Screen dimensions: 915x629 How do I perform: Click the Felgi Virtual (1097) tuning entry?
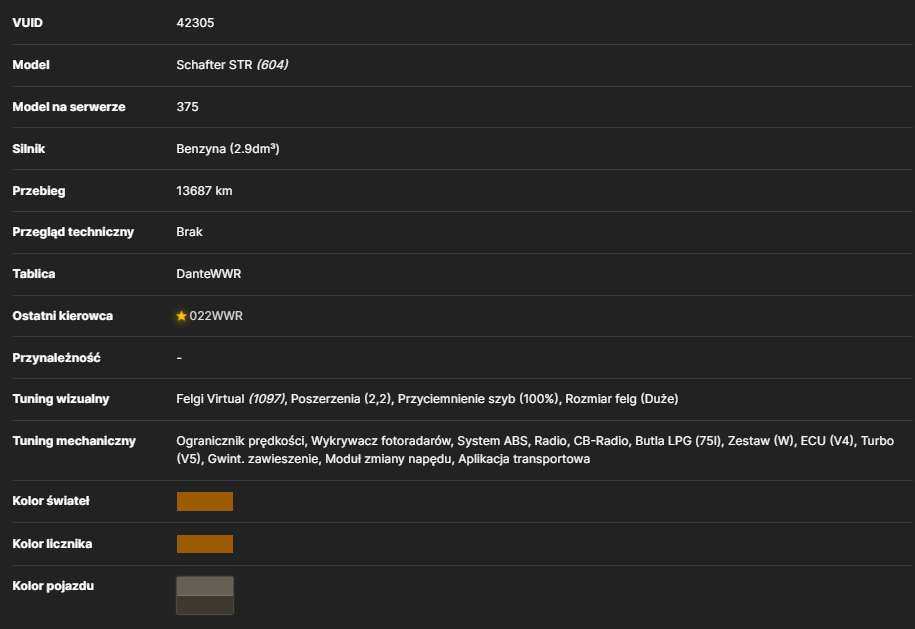(231, 399)
